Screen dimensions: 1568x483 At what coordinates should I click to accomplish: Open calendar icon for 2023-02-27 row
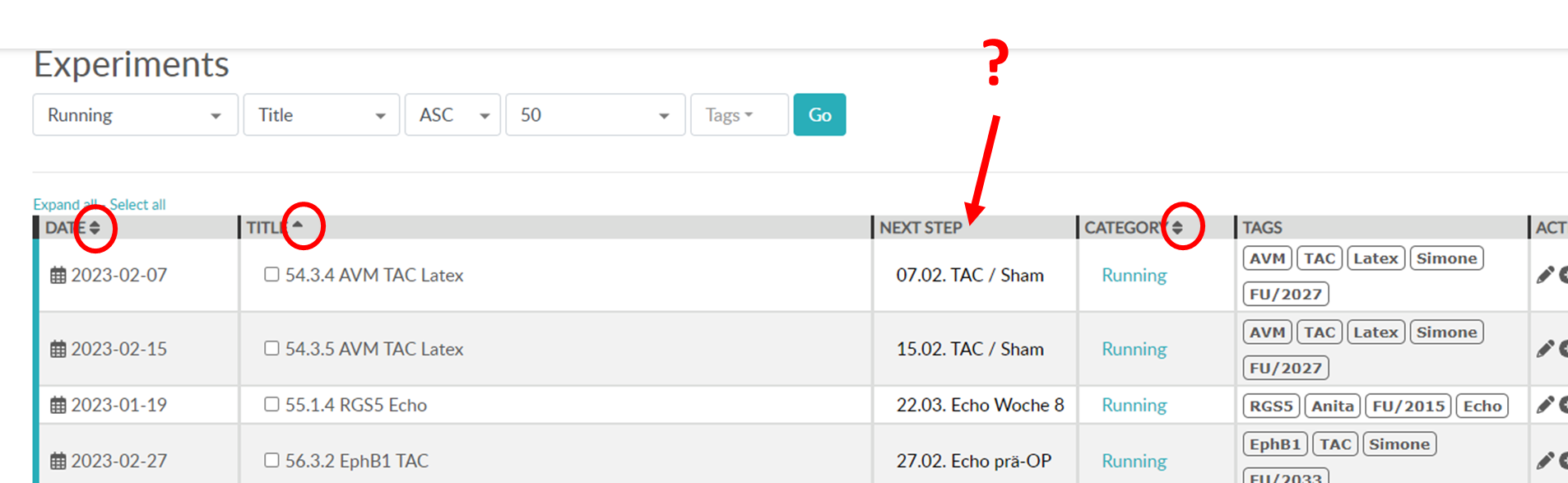pyautogui.click(x=58, y=461)
